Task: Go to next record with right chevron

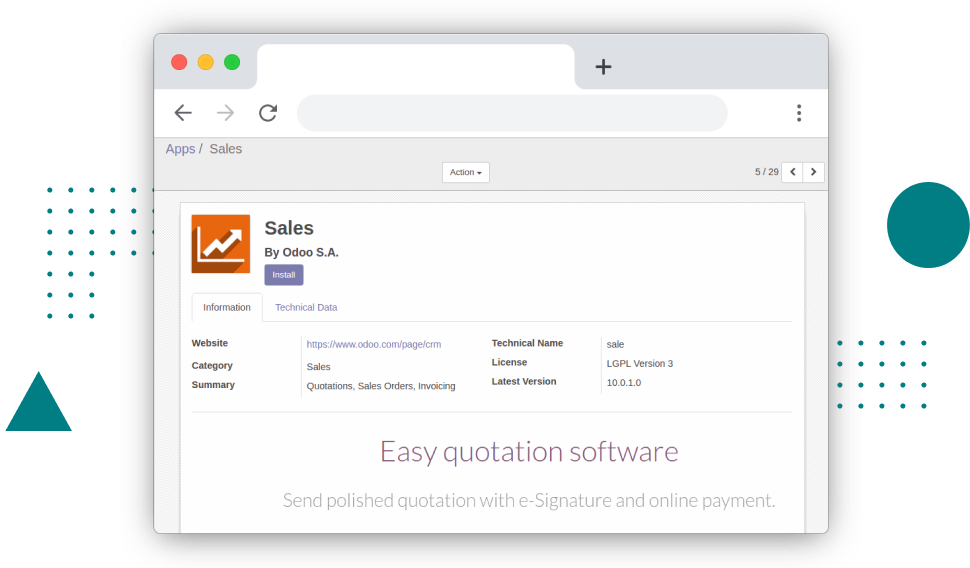Action: 814,172
